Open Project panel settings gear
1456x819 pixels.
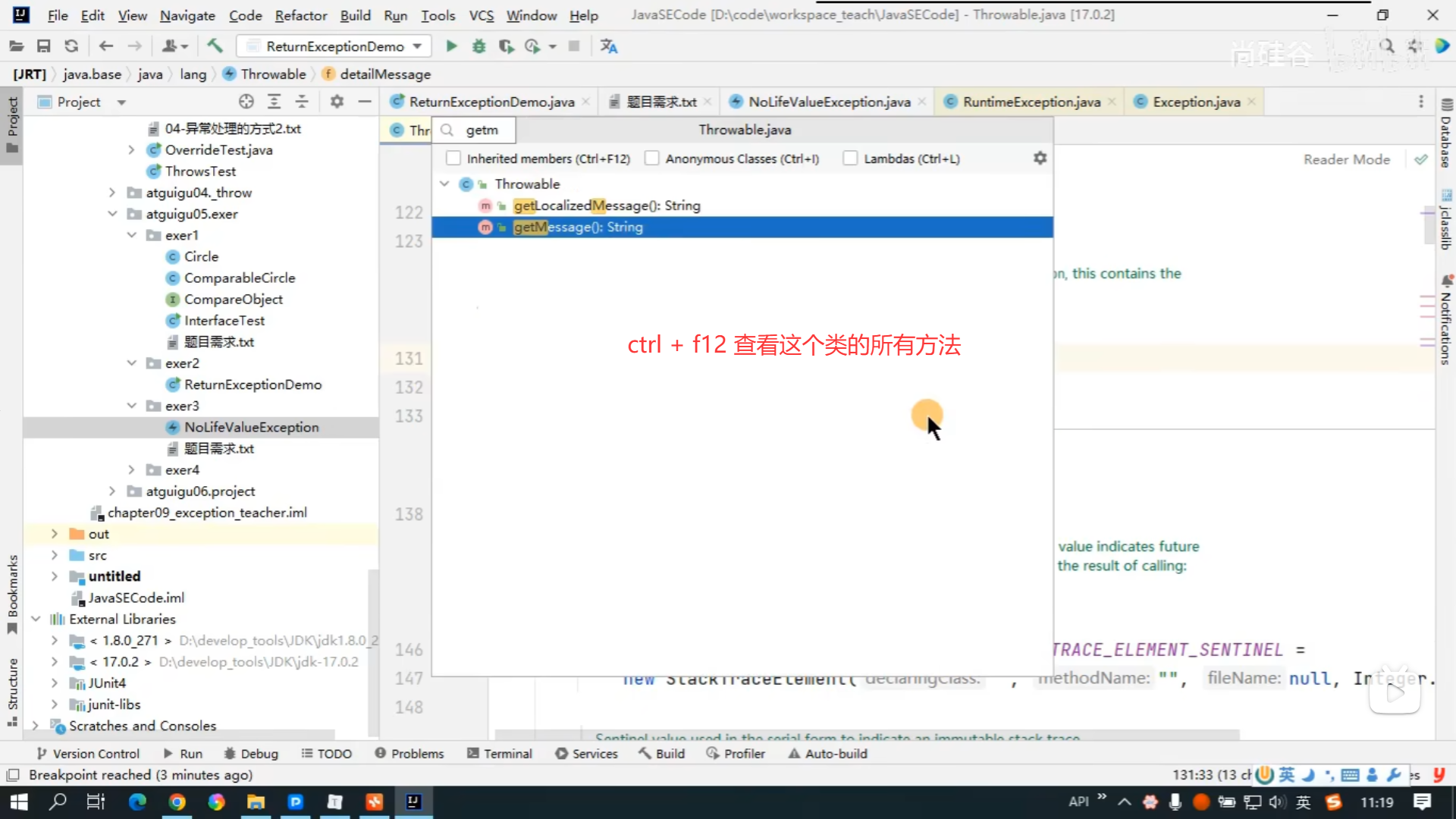point(337,102)
